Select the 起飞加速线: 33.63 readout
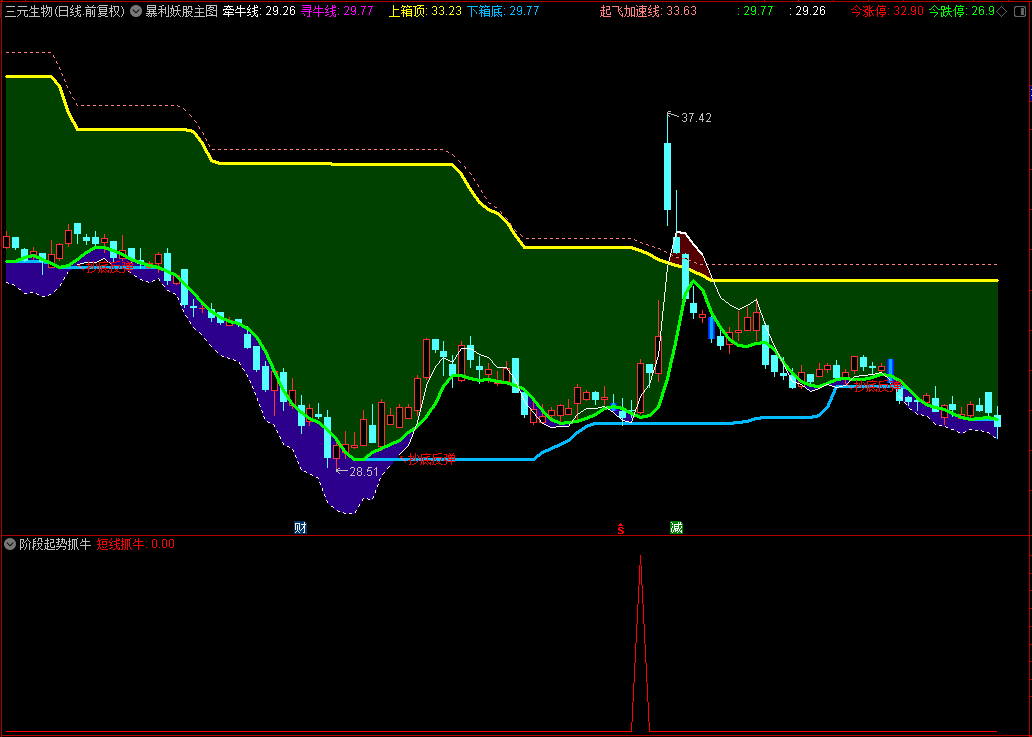This screenshot has width=1032, height=737. [648, 11]
